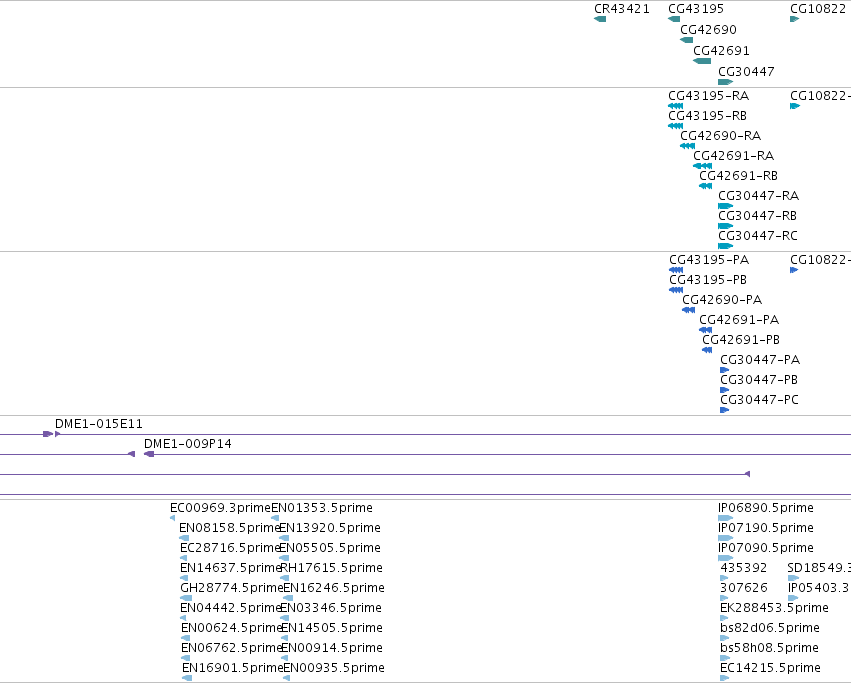Select the CG42691 gene arrow
This screenshot has width=851, height=683.
702,61
